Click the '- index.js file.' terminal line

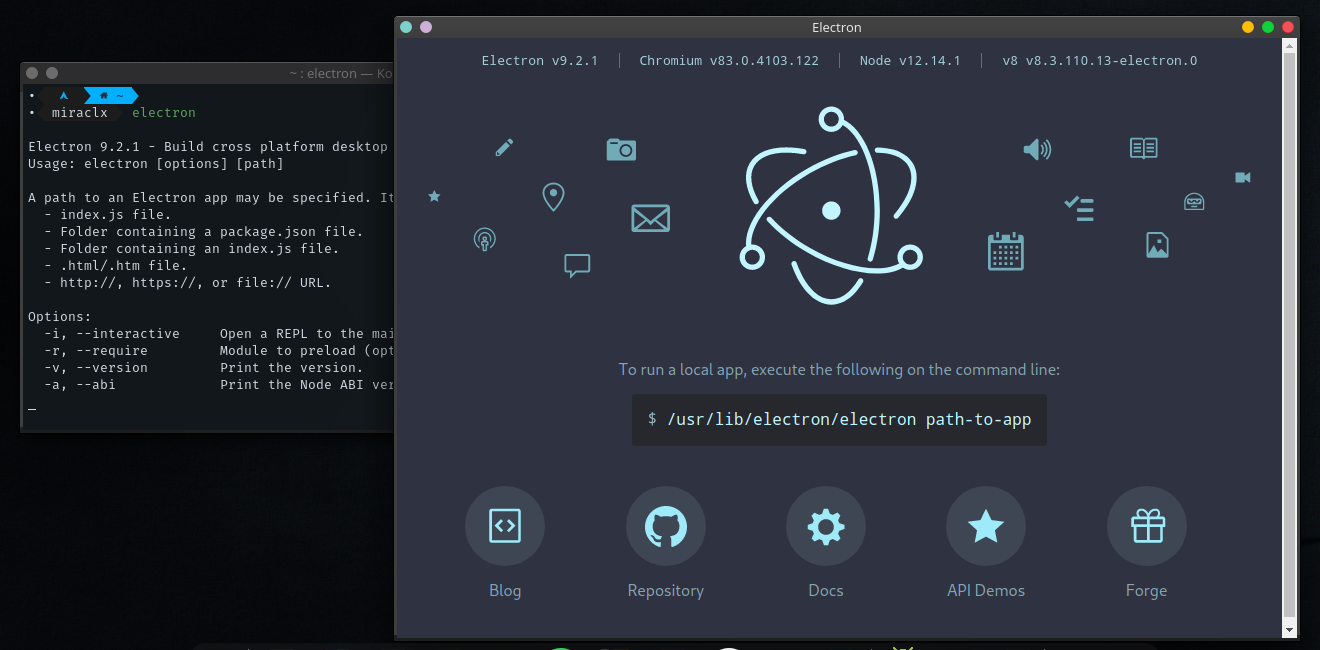coord(108,215)
